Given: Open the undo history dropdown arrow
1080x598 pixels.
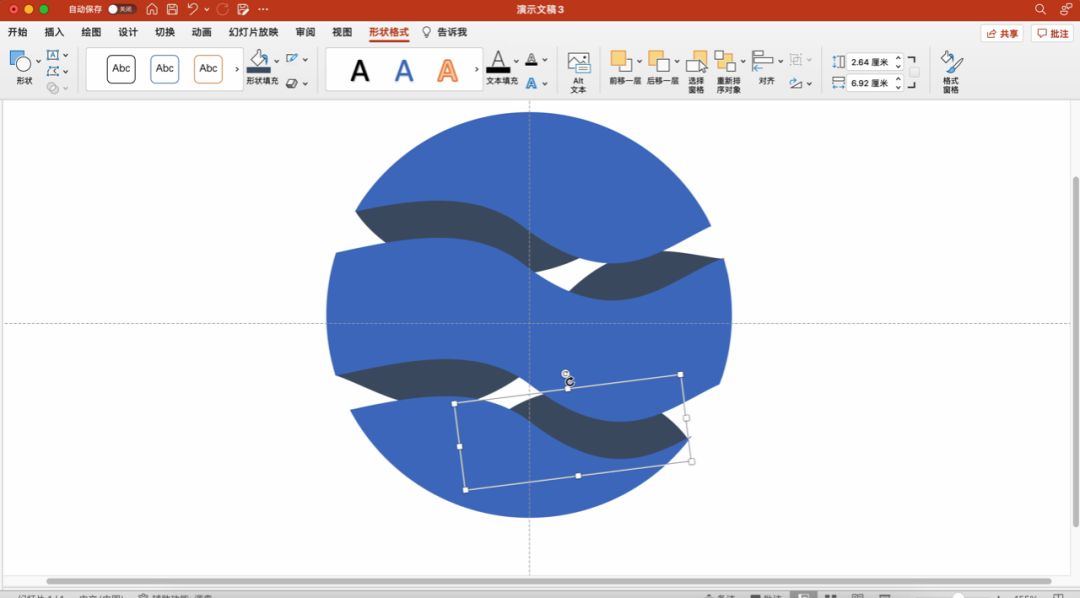Looking at the screenshot, I should (x=206, y=10).
